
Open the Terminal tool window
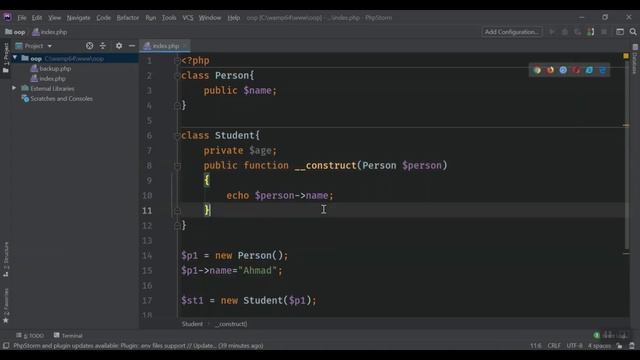pos(68,336)
